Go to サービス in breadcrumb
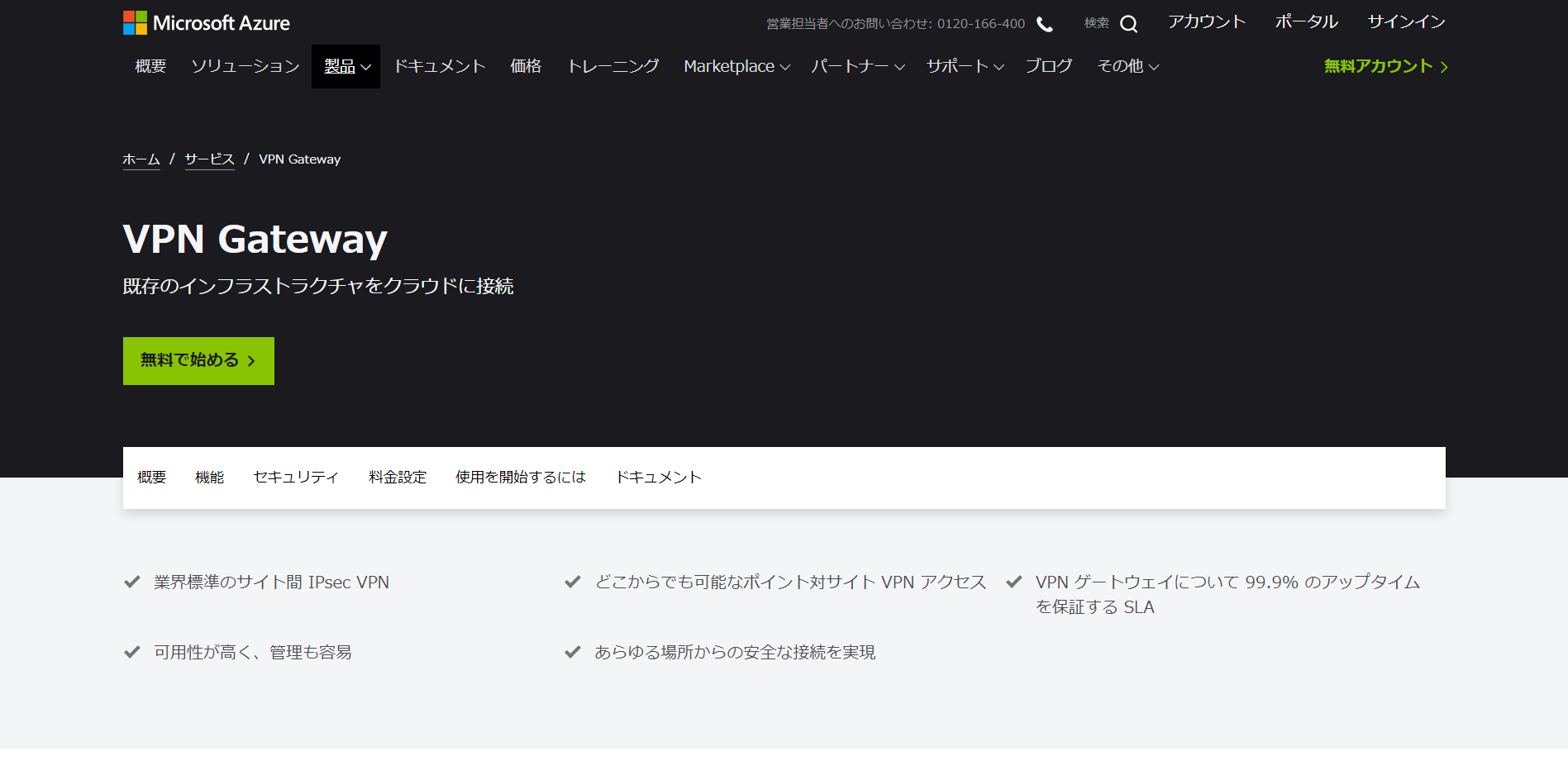Viewport: 1568px width, 775px height. point(210,159)
